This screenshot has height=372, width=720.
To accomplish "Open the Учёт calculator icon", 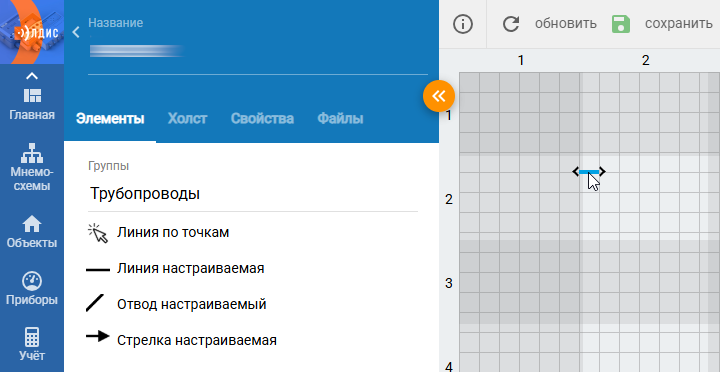I will pyautogui.click(x=32, y=337).
